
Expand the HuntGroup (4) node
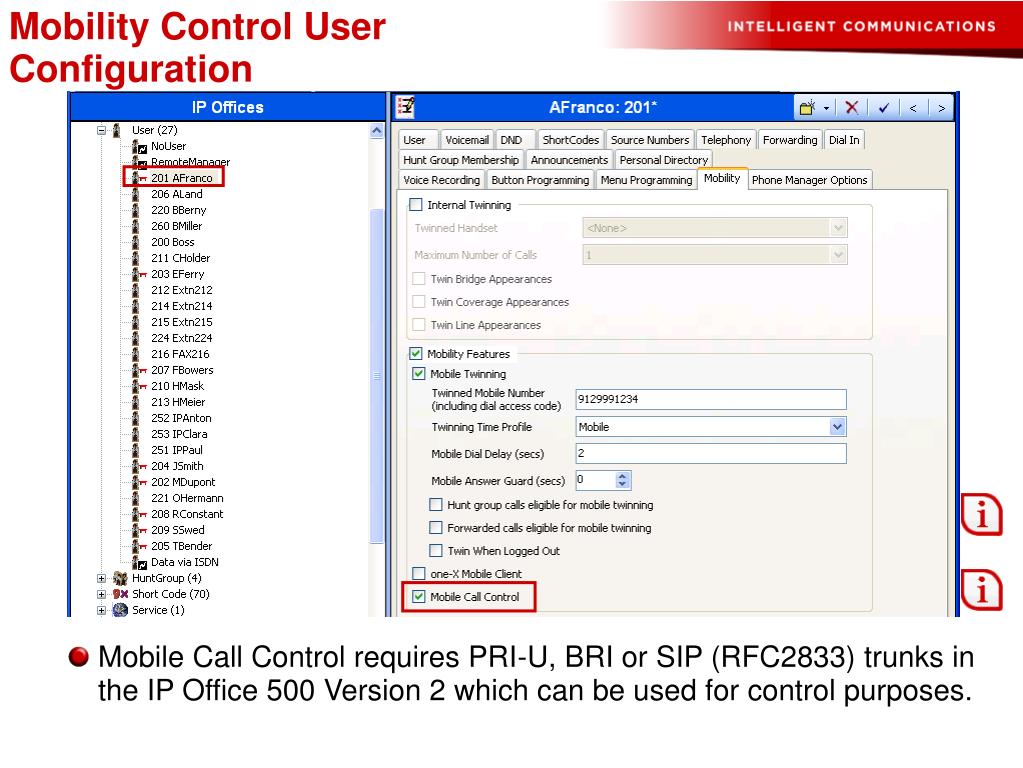click(x=101, y=578)
